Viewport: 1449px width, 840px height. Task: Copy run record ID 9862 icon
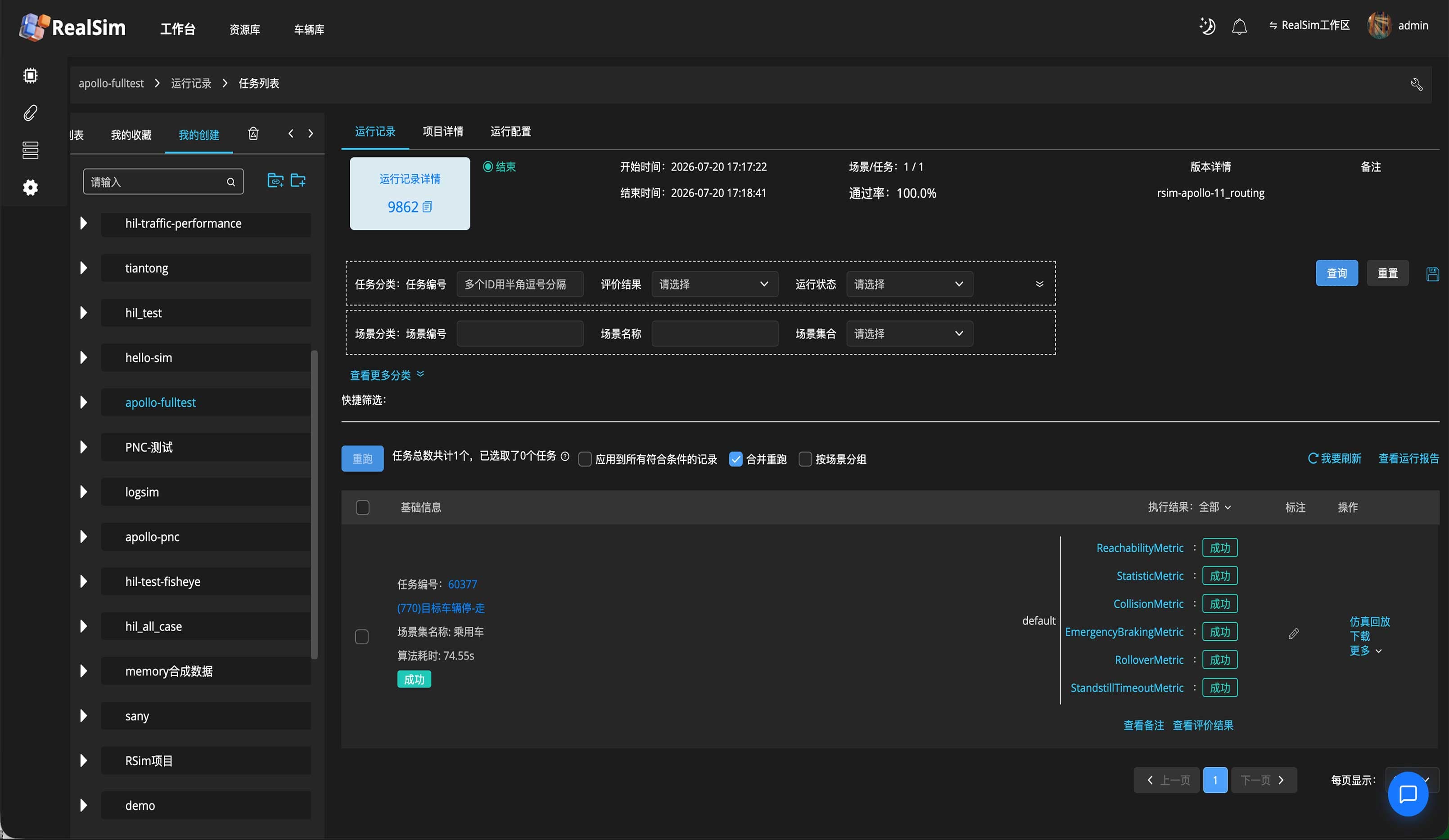coord(427,207)
